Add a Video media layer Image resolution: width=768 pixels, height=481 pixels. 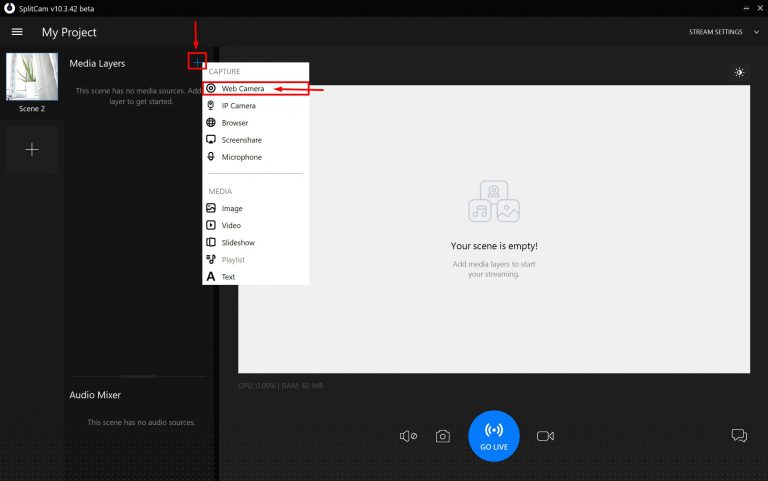(x=231, y=225)
